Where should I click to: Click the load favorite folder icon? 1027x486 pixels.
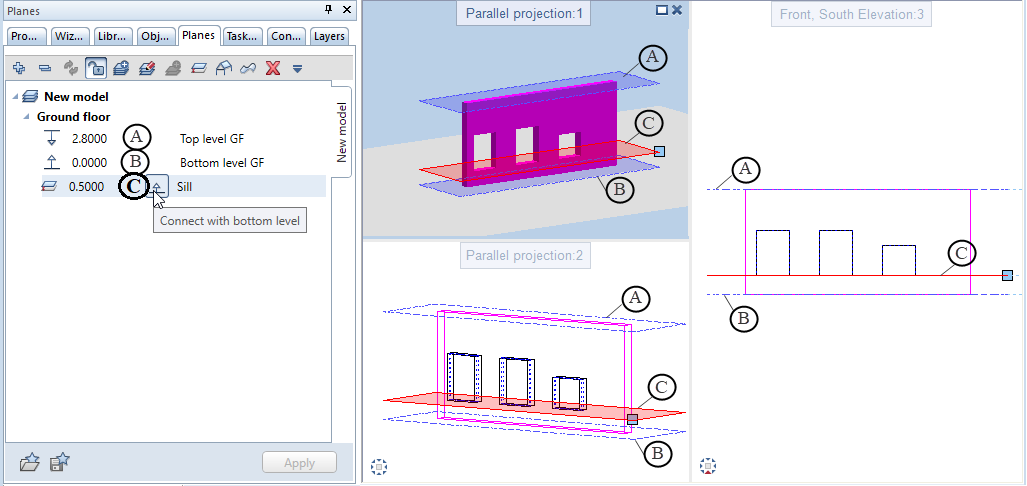[x=29, y=462]
